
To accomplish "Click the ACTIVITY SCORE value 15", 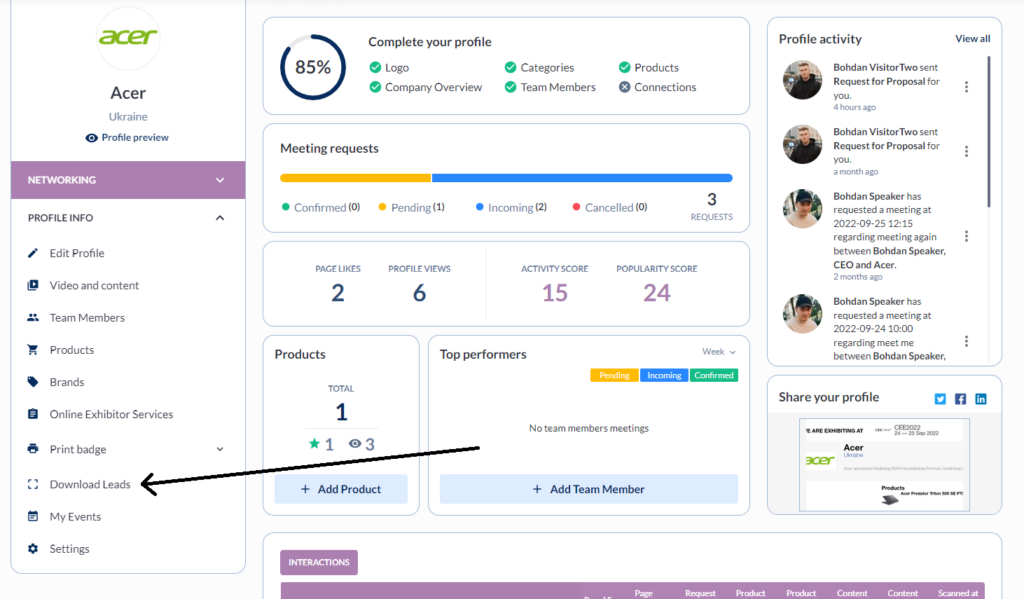I will click(x=554, y=293).
